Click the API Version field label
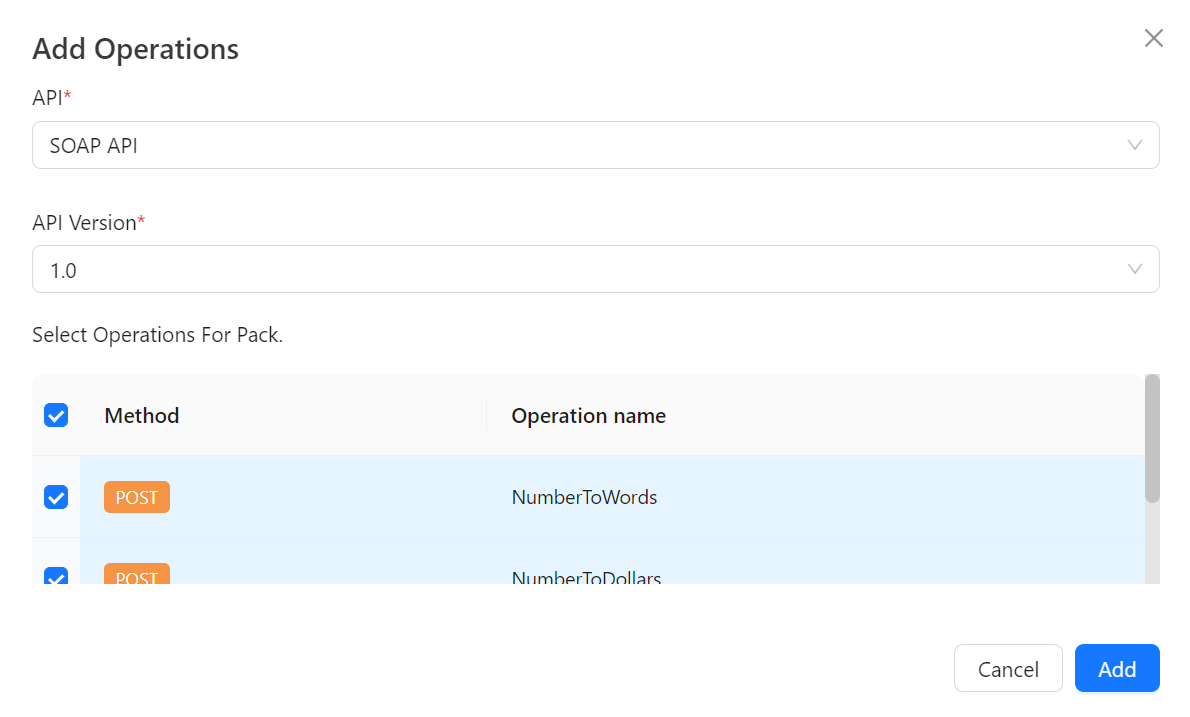Image resolution: width=1190 pixels, height=717 pixels. 84,223
